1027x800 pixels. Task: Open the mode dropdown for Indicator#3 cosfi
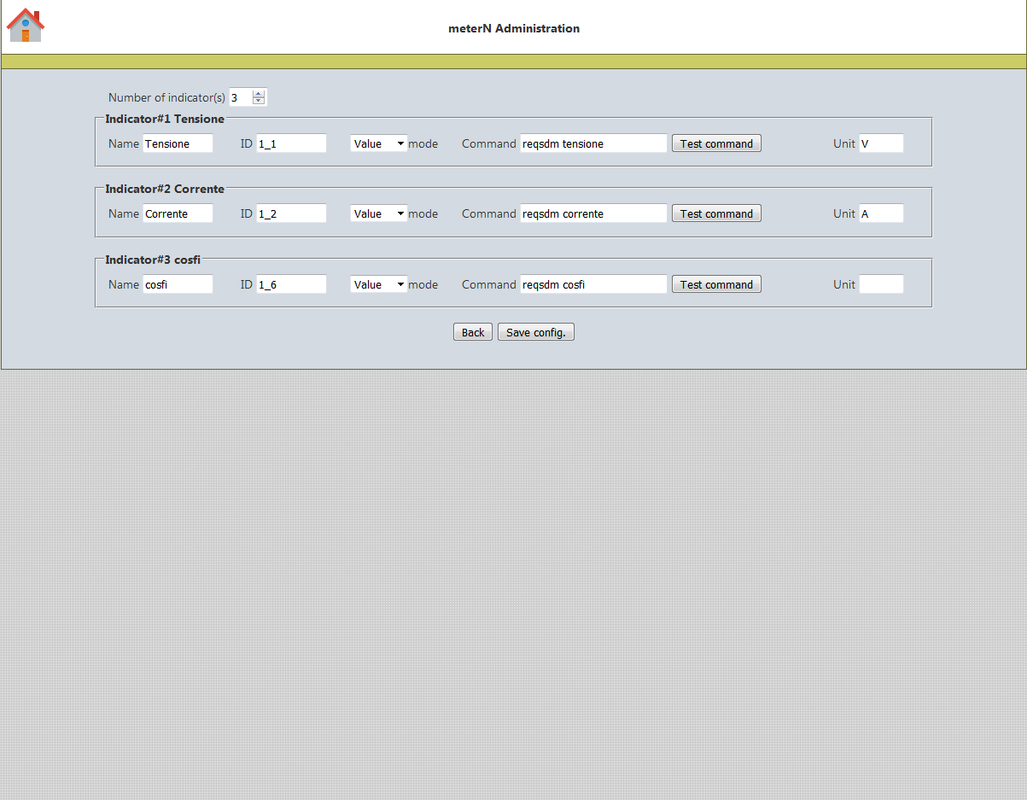pyautogui.click(x=378, y=284)
